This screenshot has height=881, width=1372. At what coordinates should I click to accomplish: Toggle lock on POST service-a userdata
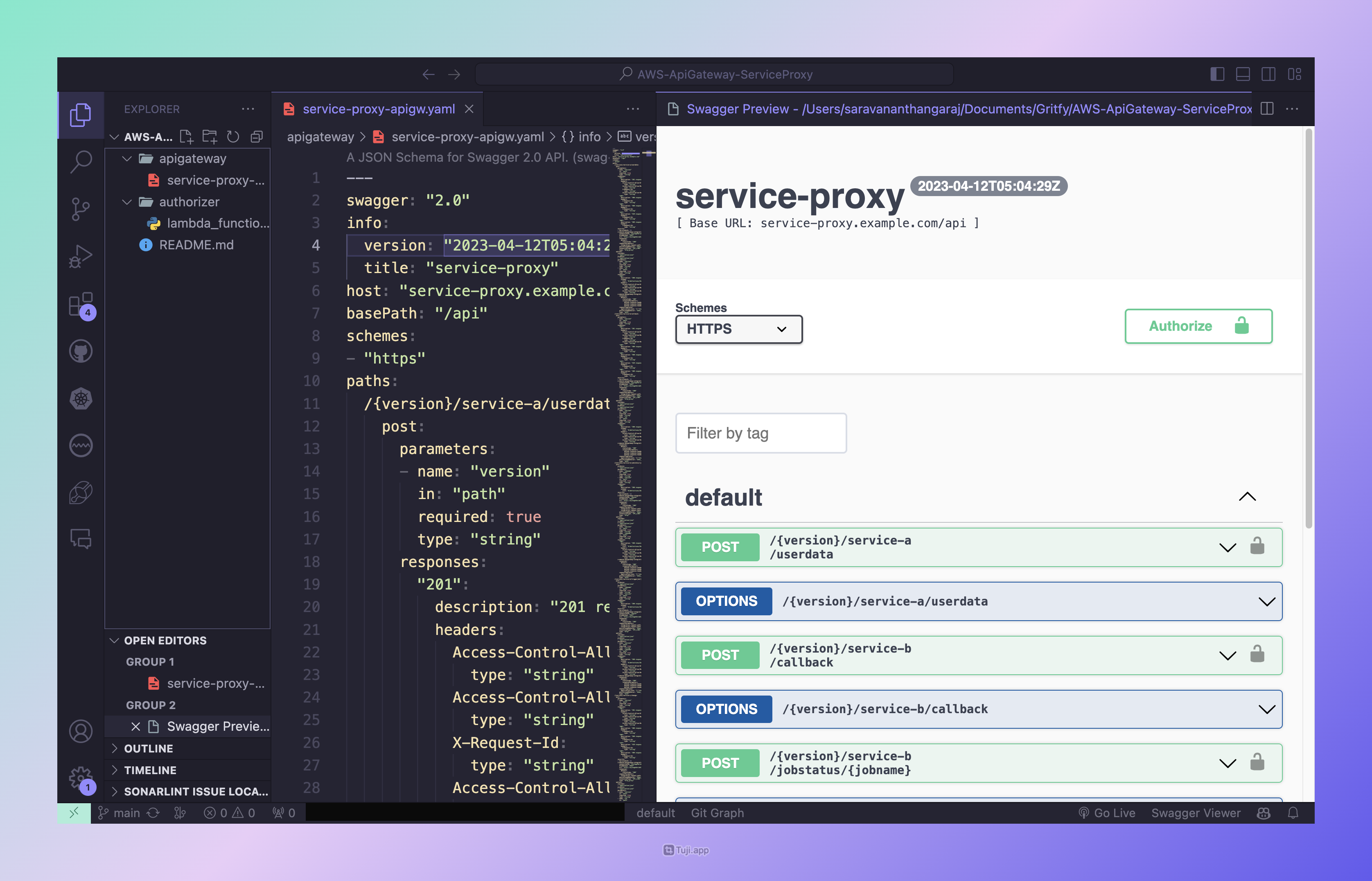(x=1257, y=547)
